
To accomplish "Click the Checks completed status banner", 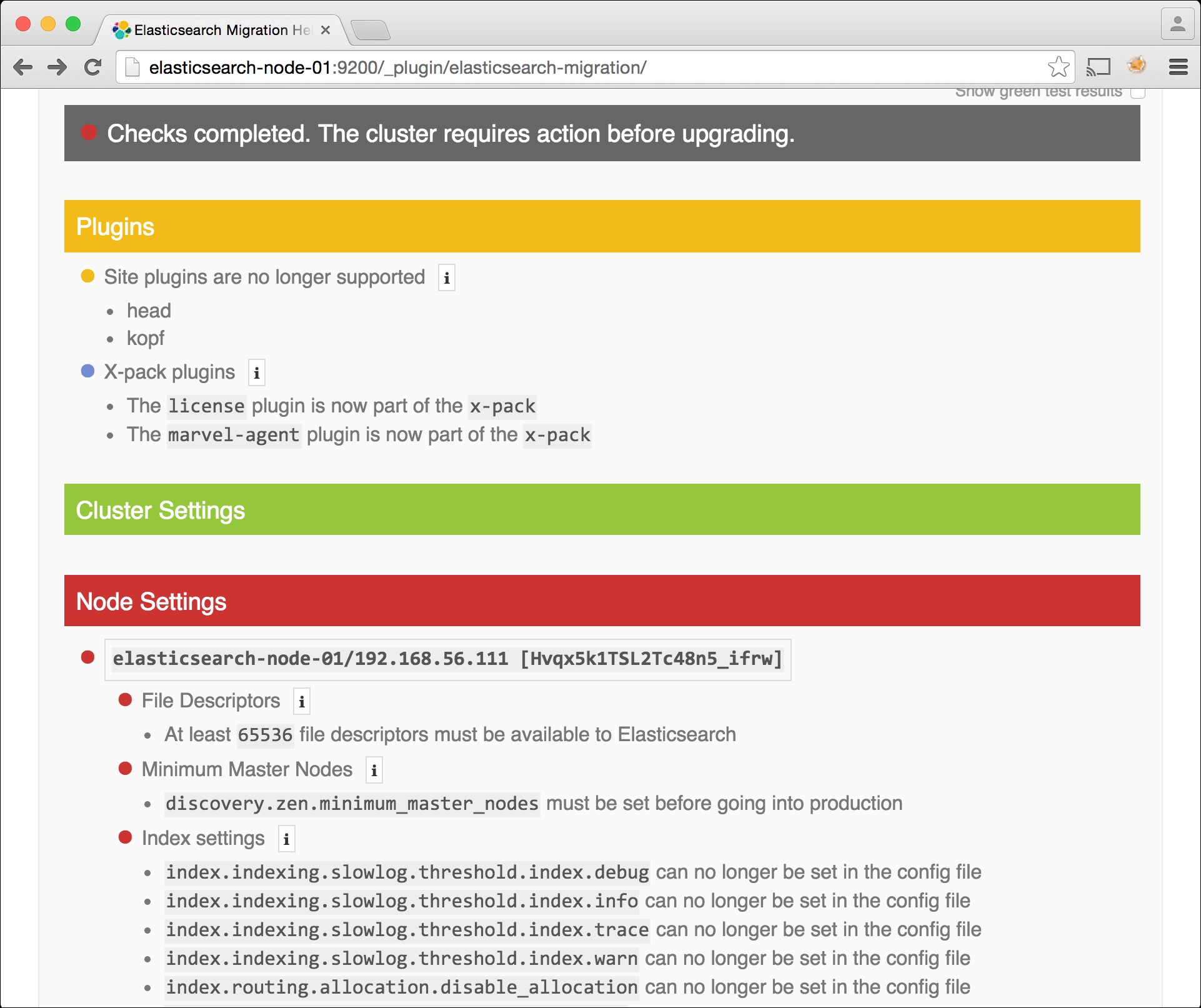I will point(602,133).
